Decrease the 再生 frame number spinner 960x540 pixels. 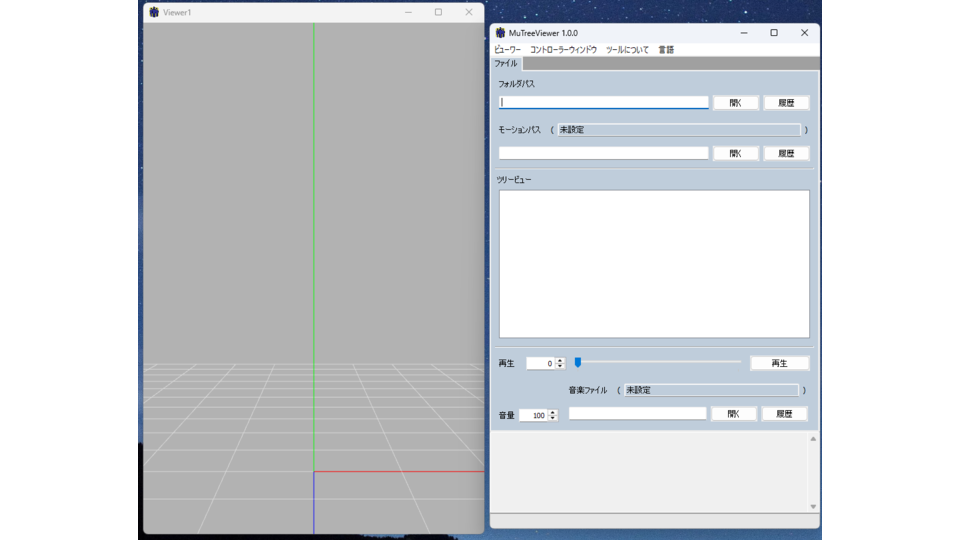click(x=560, y=366)
